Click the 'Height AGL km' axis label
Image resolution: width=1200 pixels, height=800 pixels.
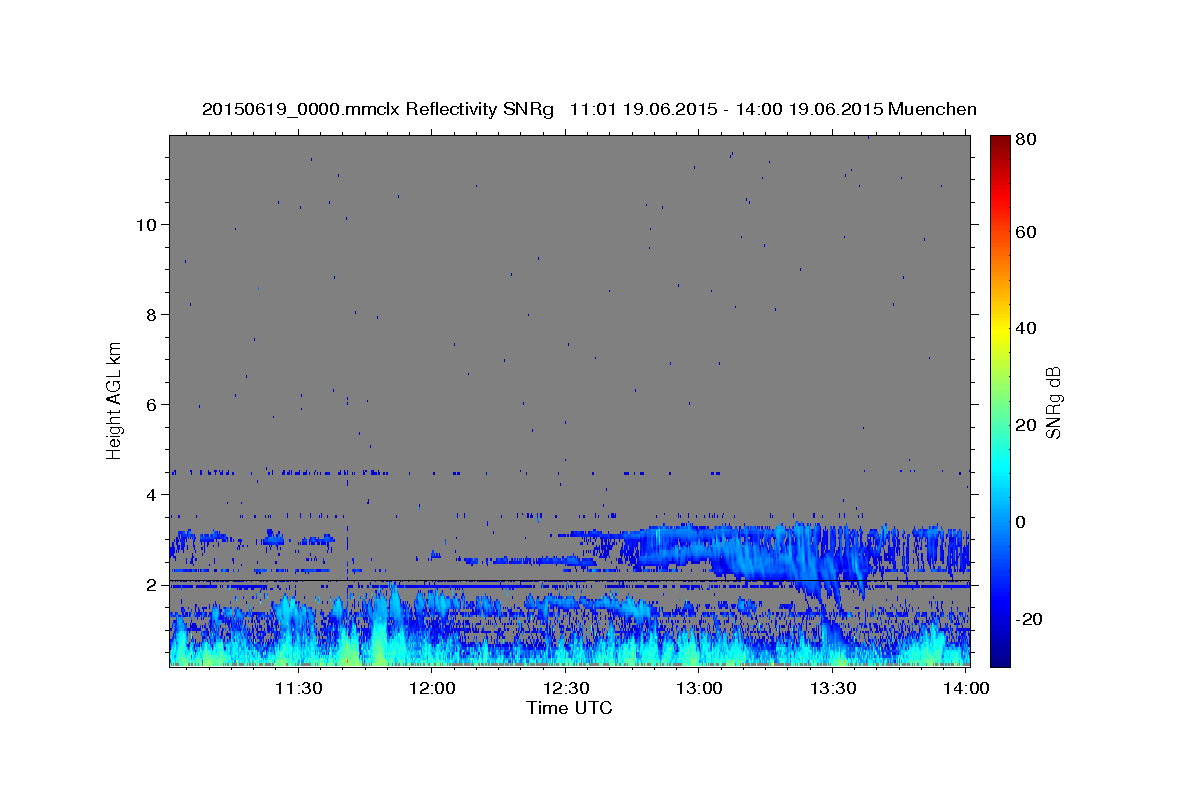click(x=115, y=401)
